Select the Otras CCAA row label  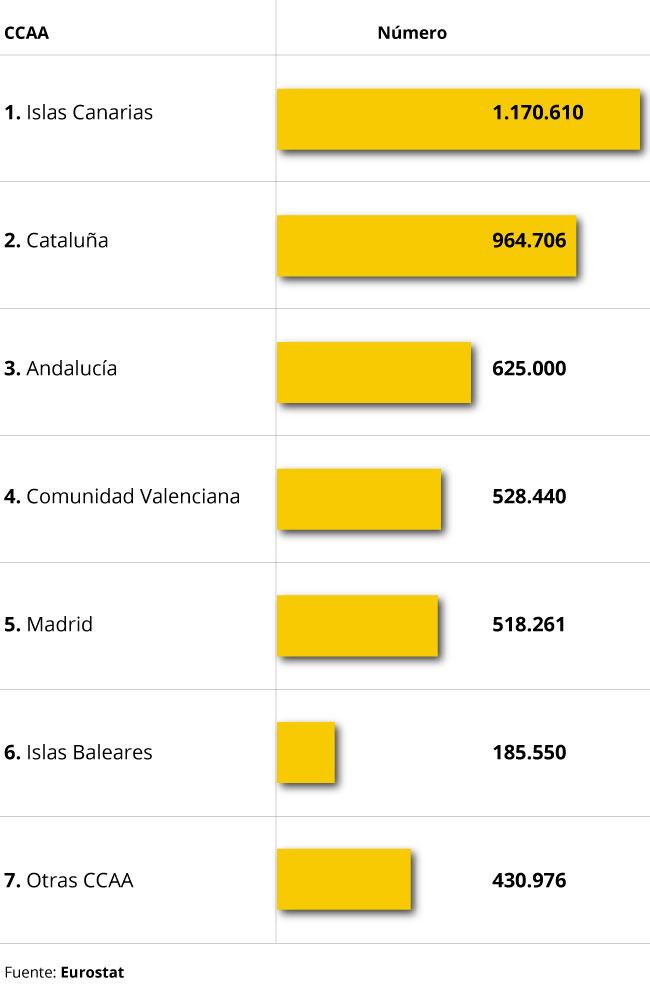coord(69,881)
